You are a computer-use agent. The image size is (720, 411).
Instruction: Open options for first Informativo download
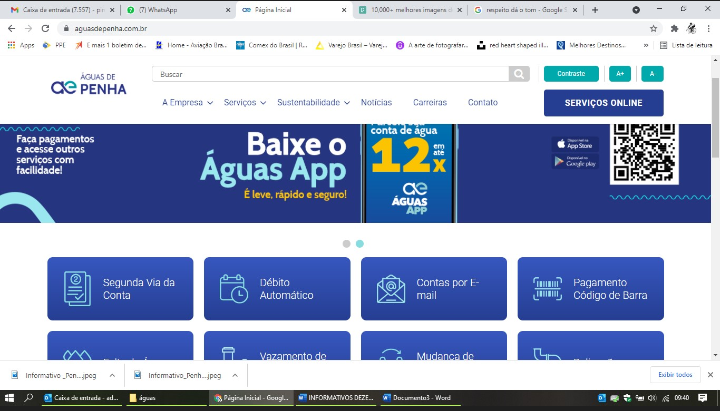click(x=112, y=376)
